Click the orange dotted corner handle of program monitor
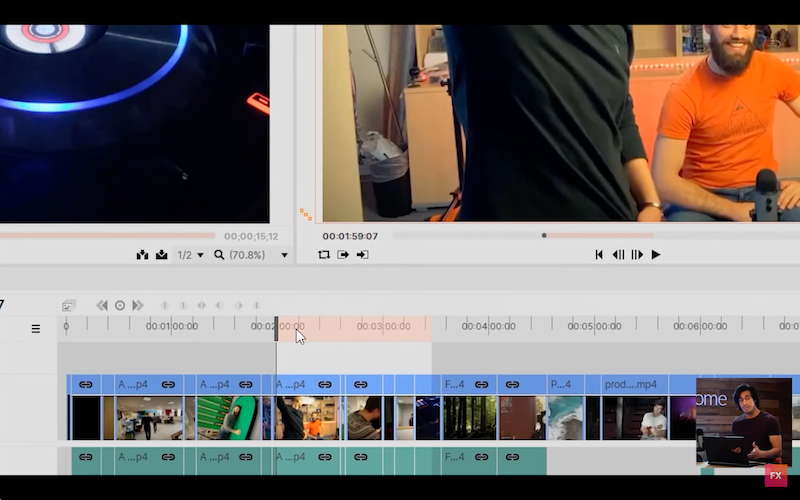800x500 pixels. tap(306, 214)
